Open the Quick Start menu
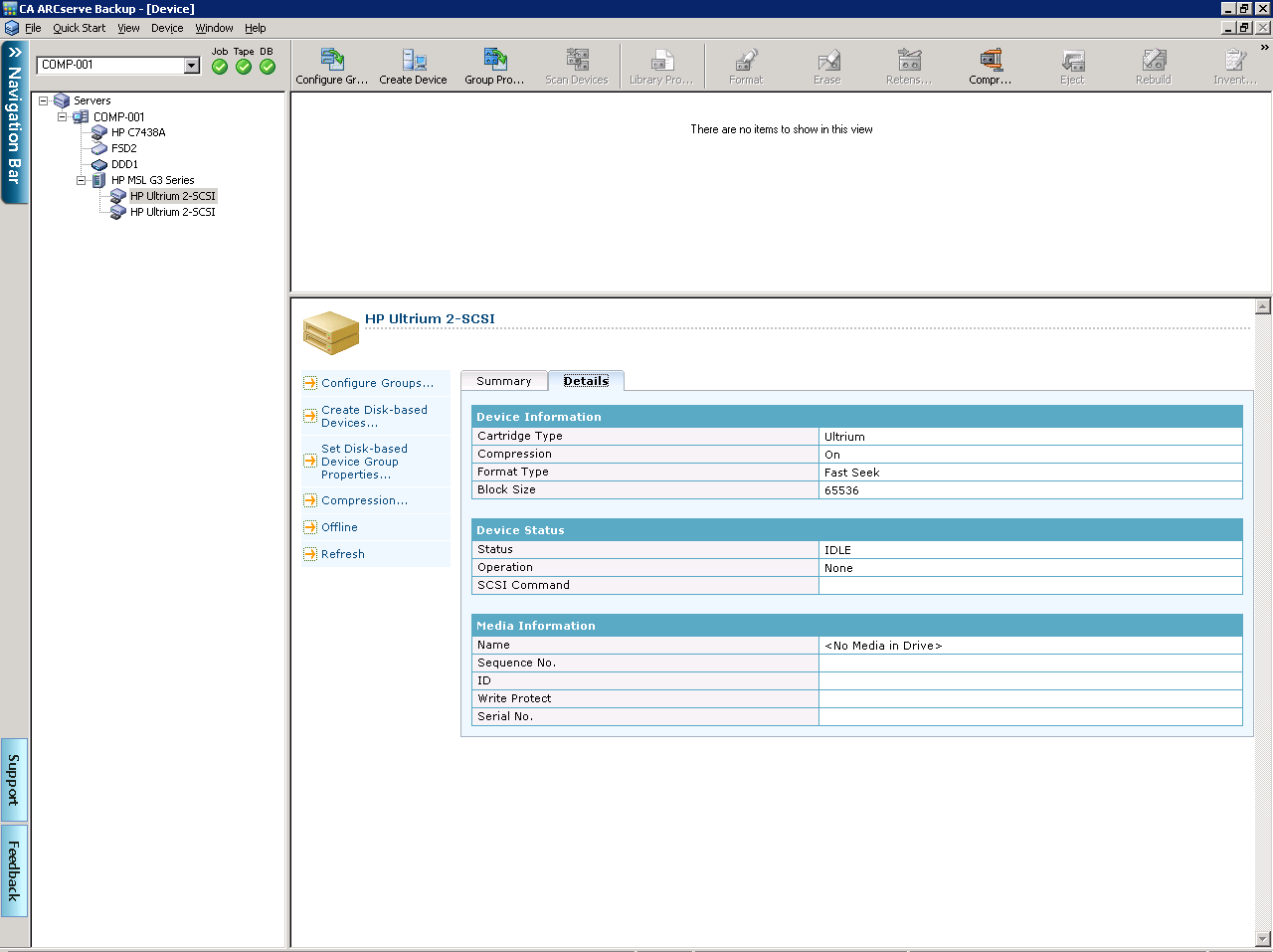The width and height of the screenshot is (1273, 952). (x=79, y=28)
